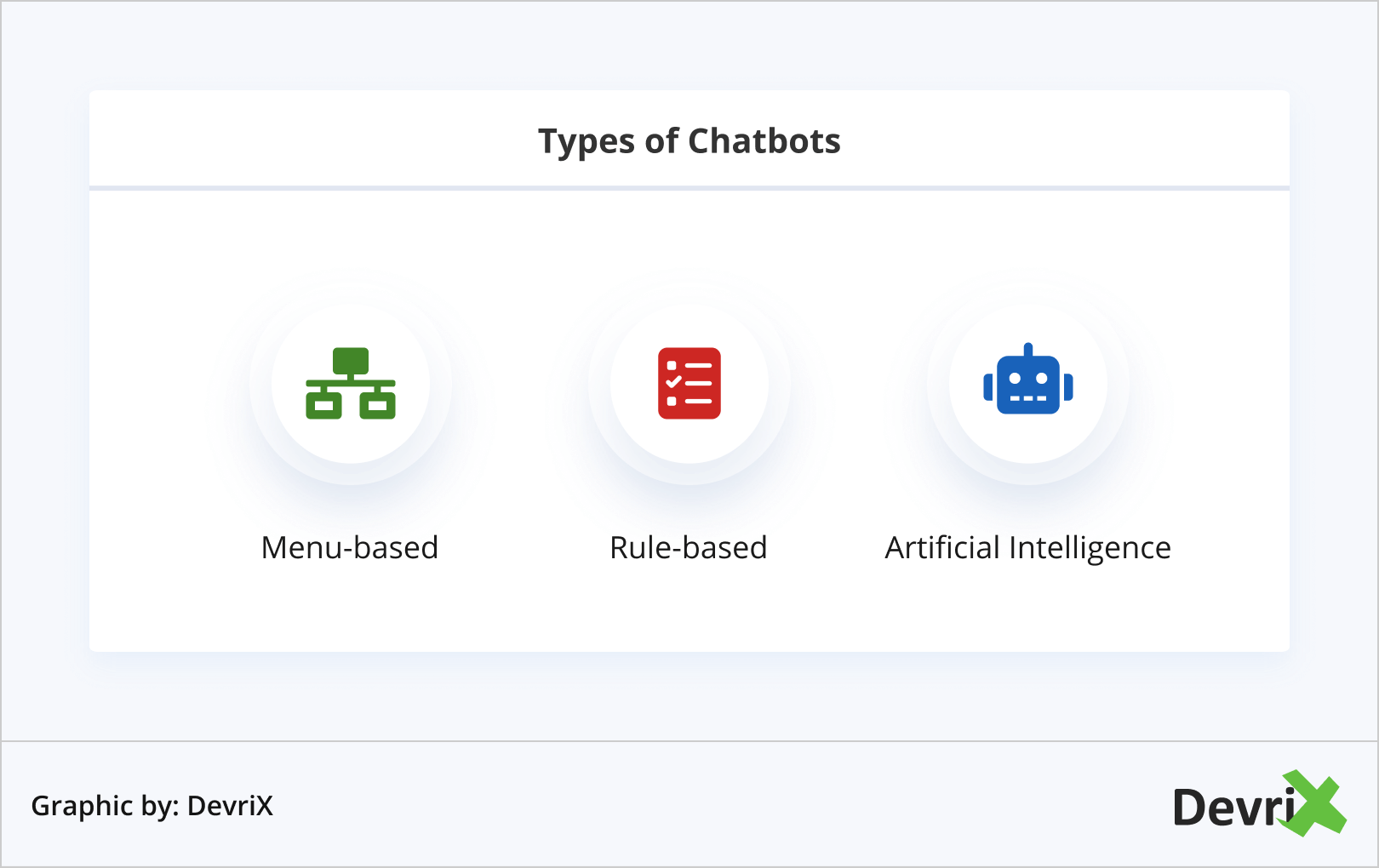
Task: Click bottom-right box of the green hierarchy icon
Action: point(377,406)
